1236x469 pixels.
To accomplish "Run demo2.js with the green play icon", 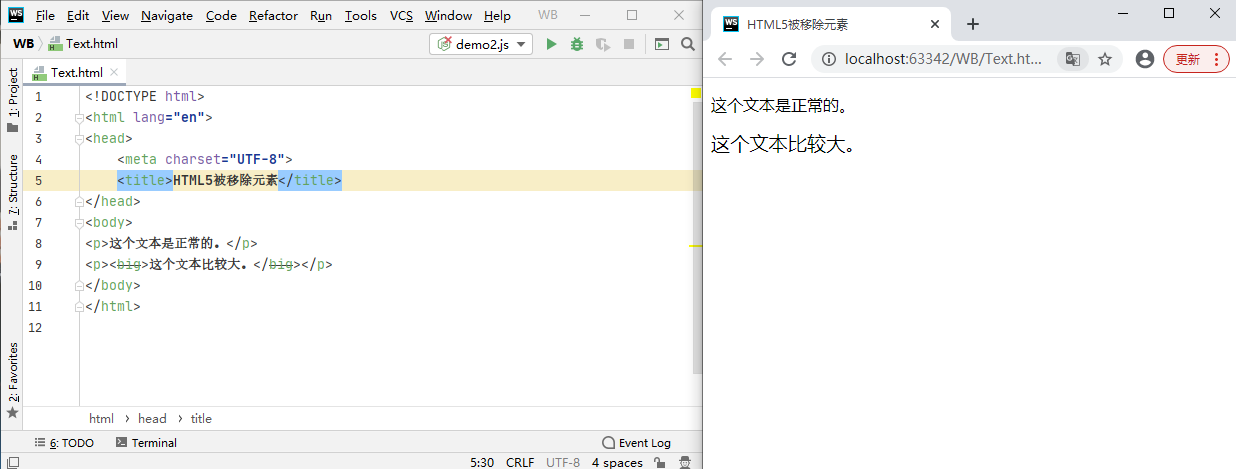I will (551, 44).
